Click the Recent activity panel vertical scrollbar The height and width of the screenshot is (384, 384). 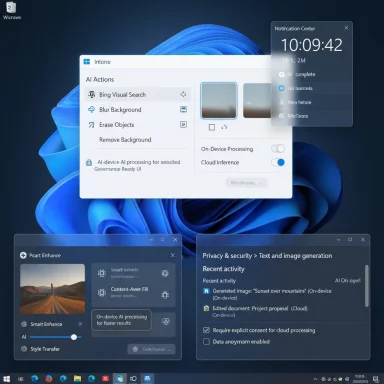[x=367, y=286]
